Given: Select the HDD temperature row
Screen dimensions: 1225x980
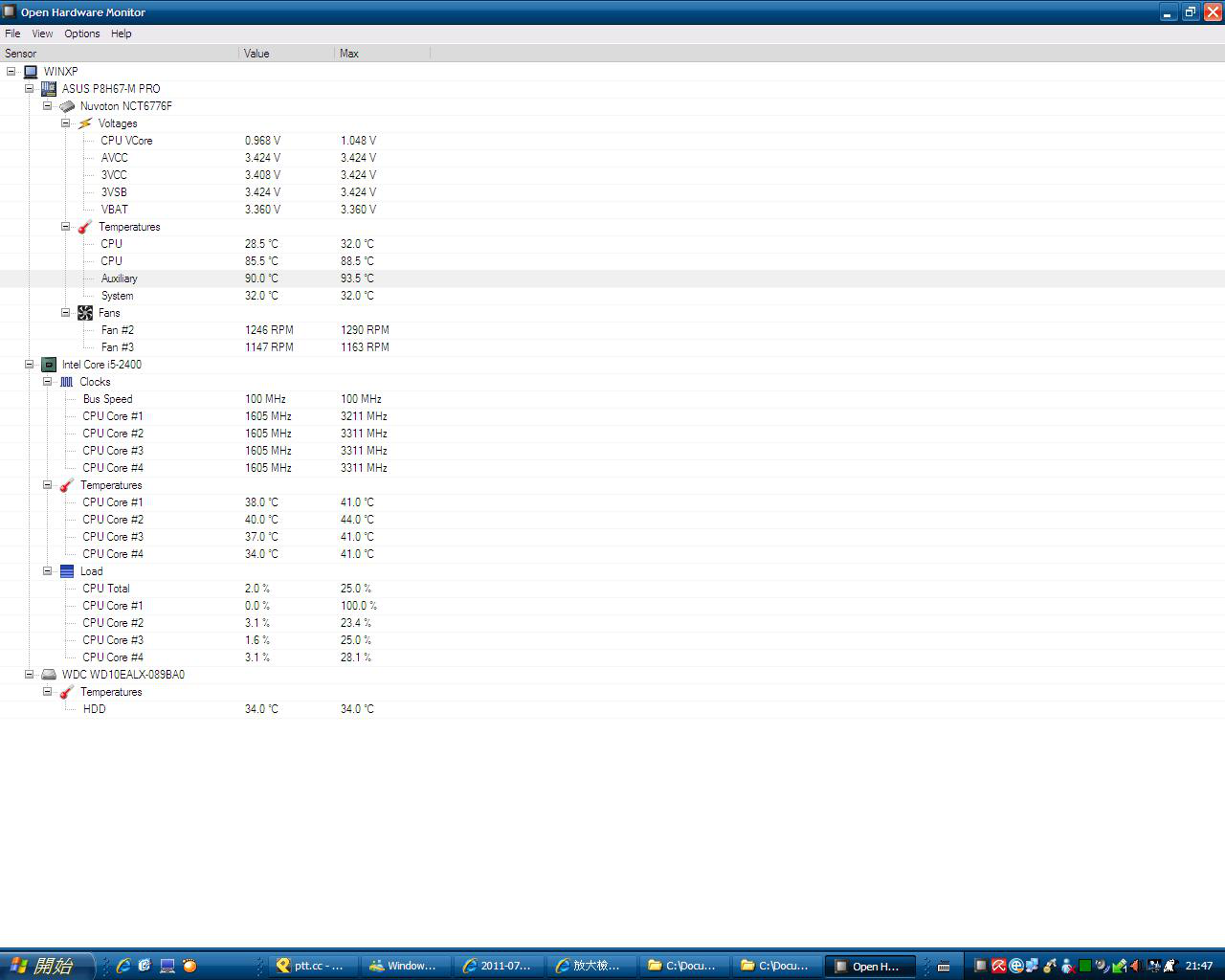Looking at the screenshot, I should tap(612, 709).
